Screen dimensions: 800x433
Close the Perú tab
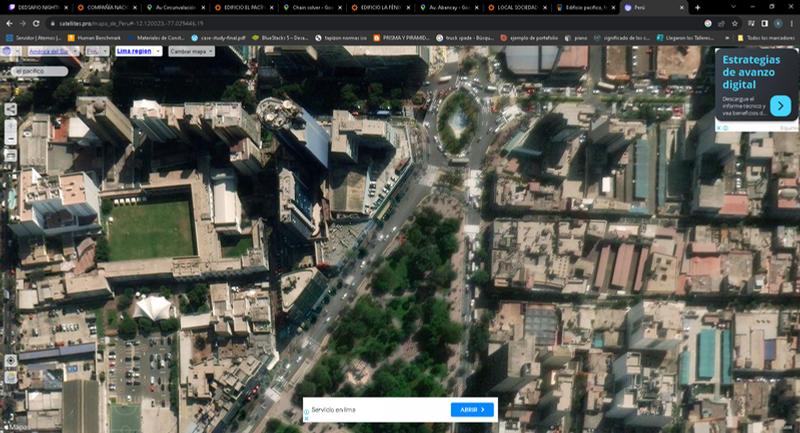[681, 8]
